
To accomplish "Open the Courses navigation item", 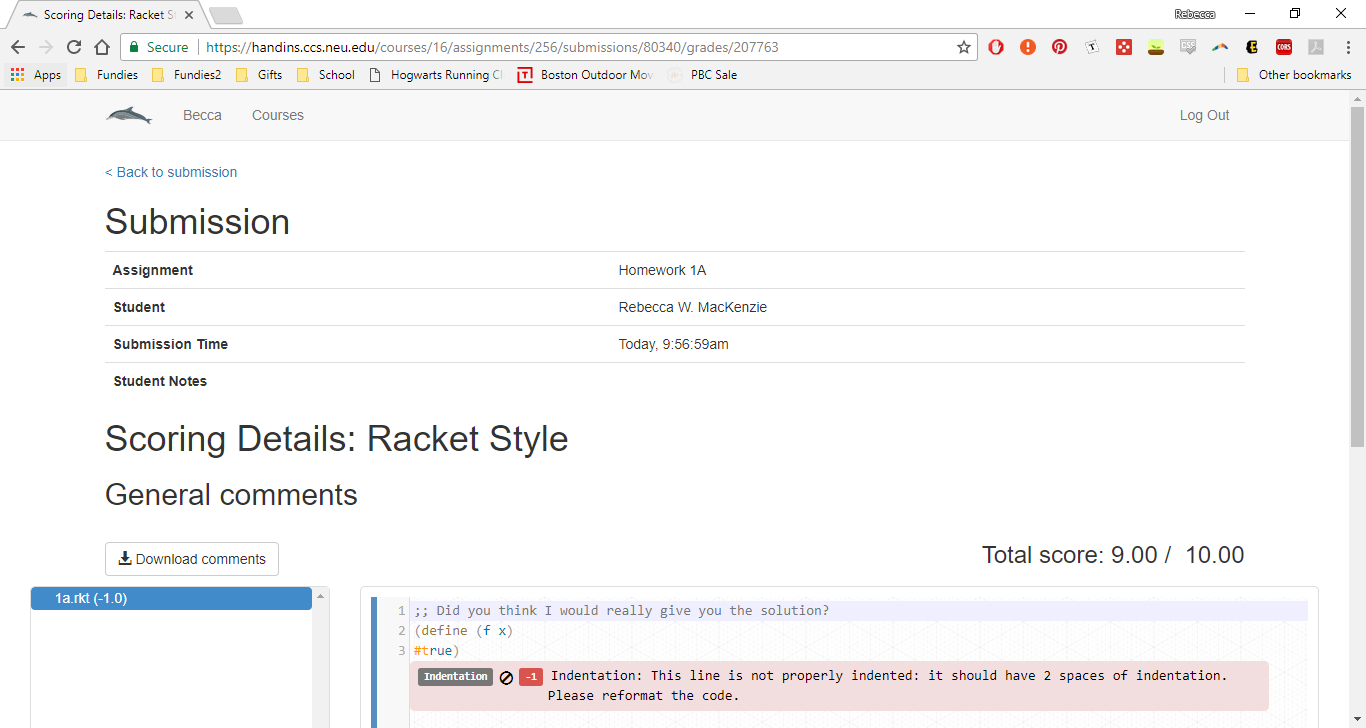I will click(277, 115).
